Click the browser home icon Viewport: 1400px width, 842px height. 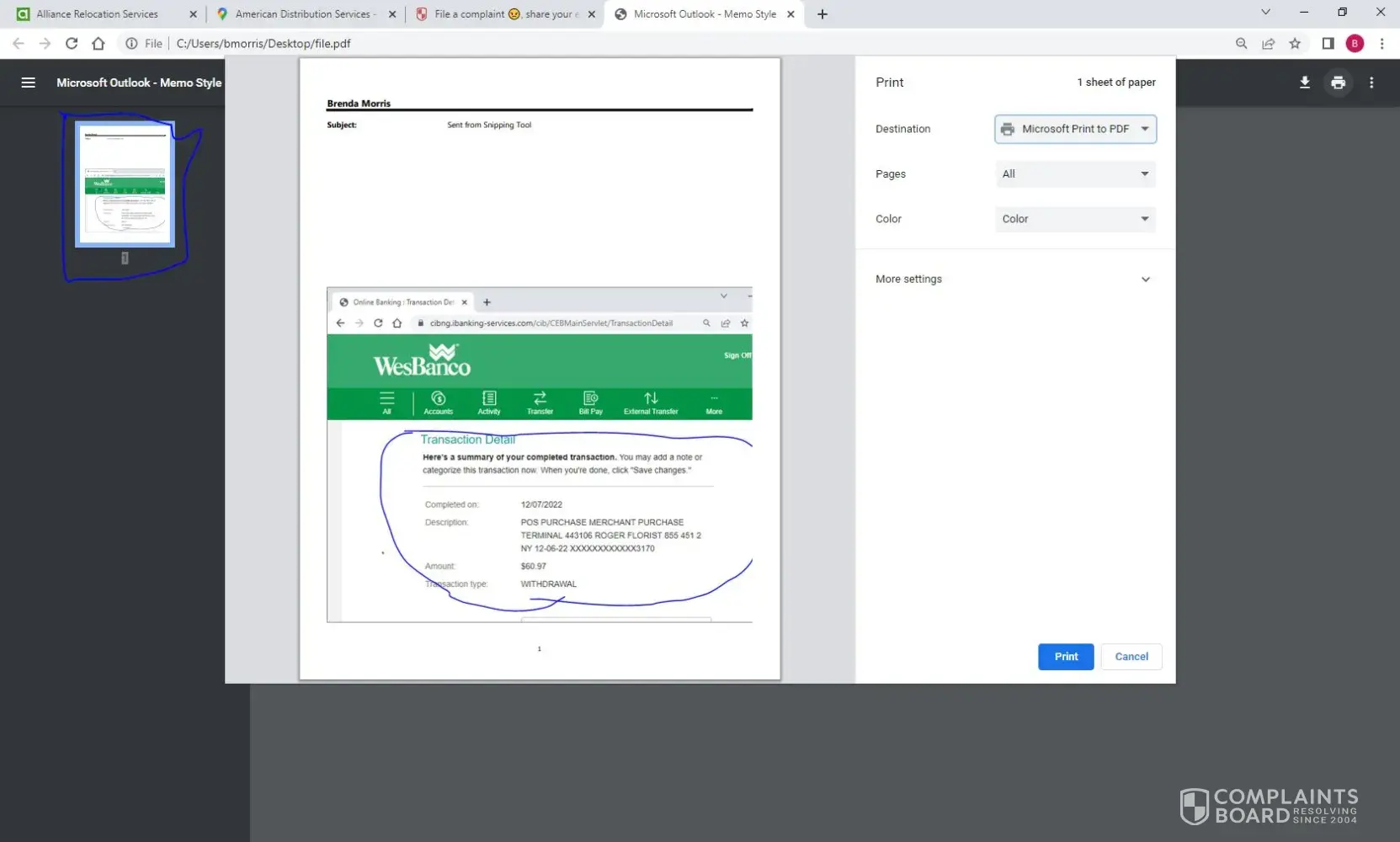point(98,44)
